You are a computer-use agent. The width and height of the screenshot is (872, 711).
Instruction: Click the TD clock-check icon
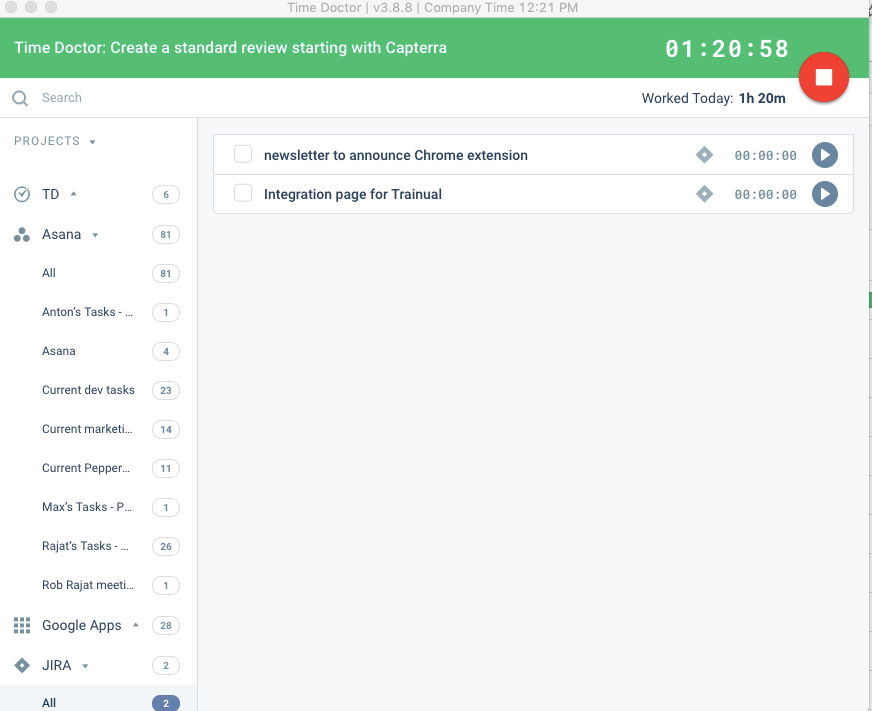point(22,194)
